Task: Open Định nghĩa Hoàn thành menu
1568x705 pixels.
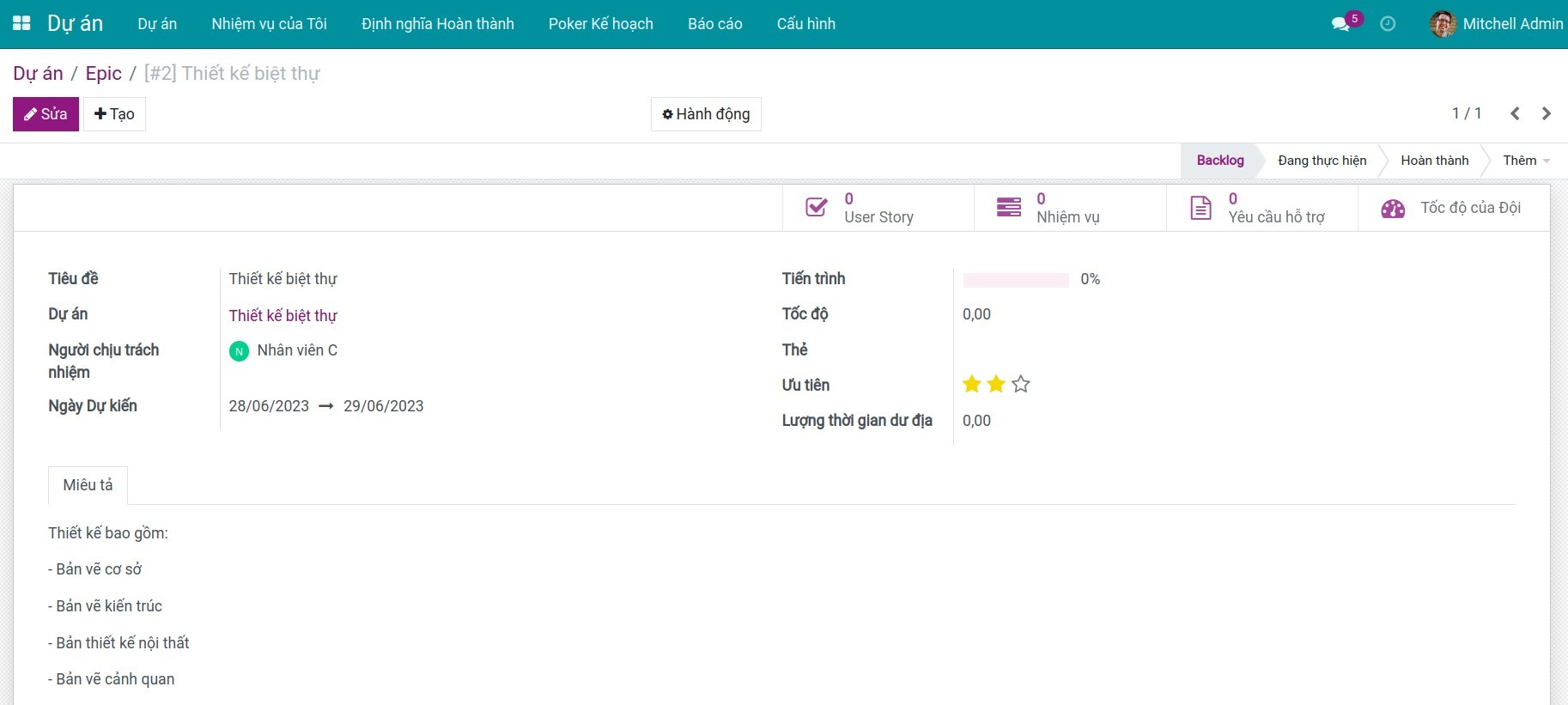Action: [x=438, y=24]
